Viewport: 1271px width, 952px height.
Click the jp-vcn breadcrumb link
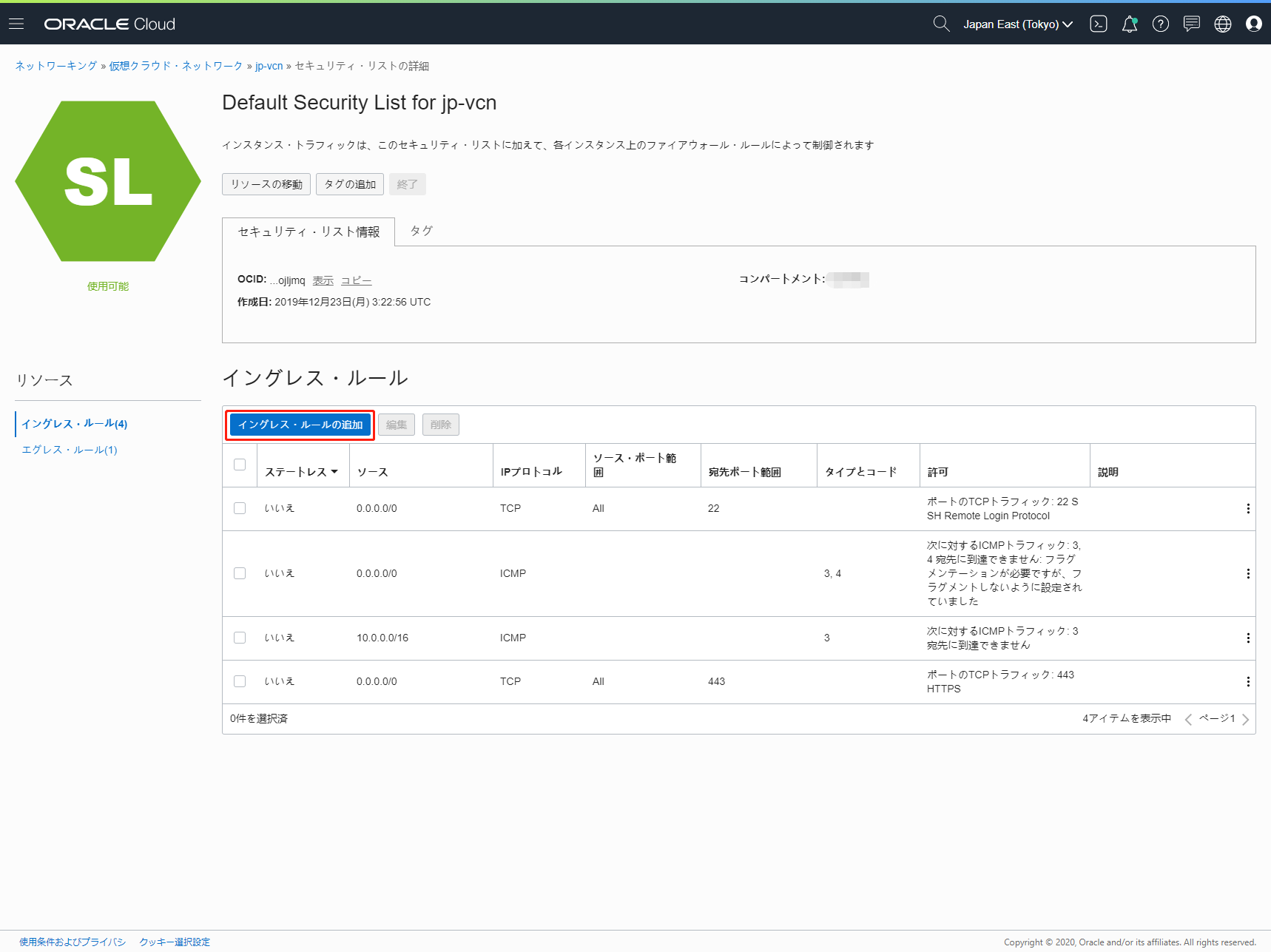click(269, 66)
